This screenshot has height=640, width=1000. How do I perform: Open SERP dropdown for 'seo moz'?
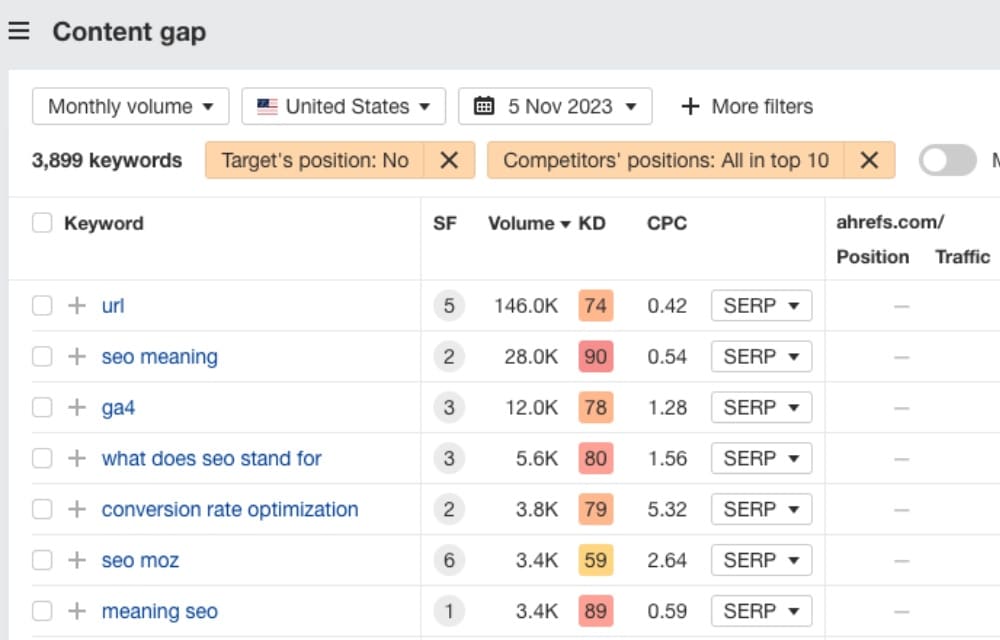(x=761, y=560)
